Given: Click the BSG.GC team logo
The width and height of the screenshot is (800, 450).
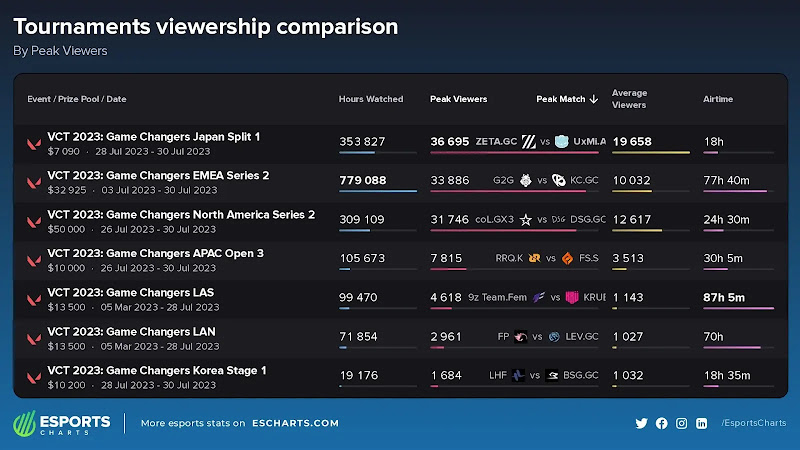Looking at the screenshot, I should [x=552, y=375].
